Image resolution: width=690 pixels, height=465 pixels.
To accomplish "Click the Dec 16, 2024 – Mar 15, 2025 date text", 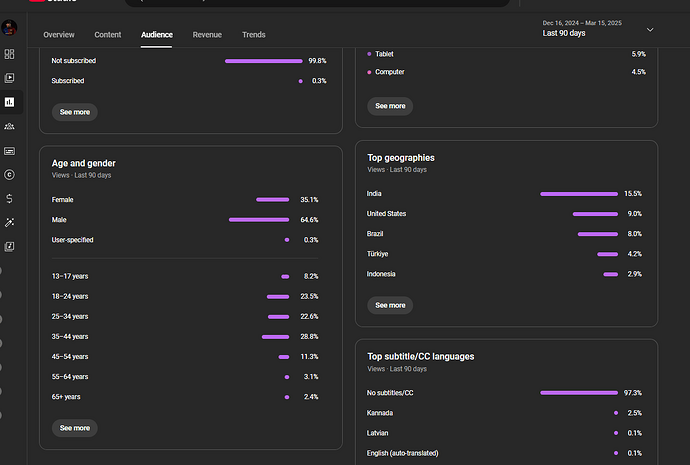I will point(582,23).
